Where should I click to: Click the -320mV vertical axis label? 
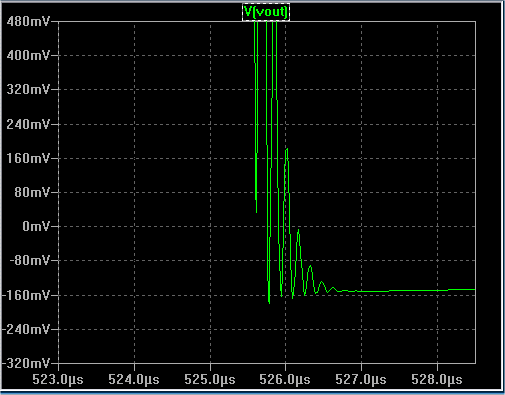coord(26,363)
